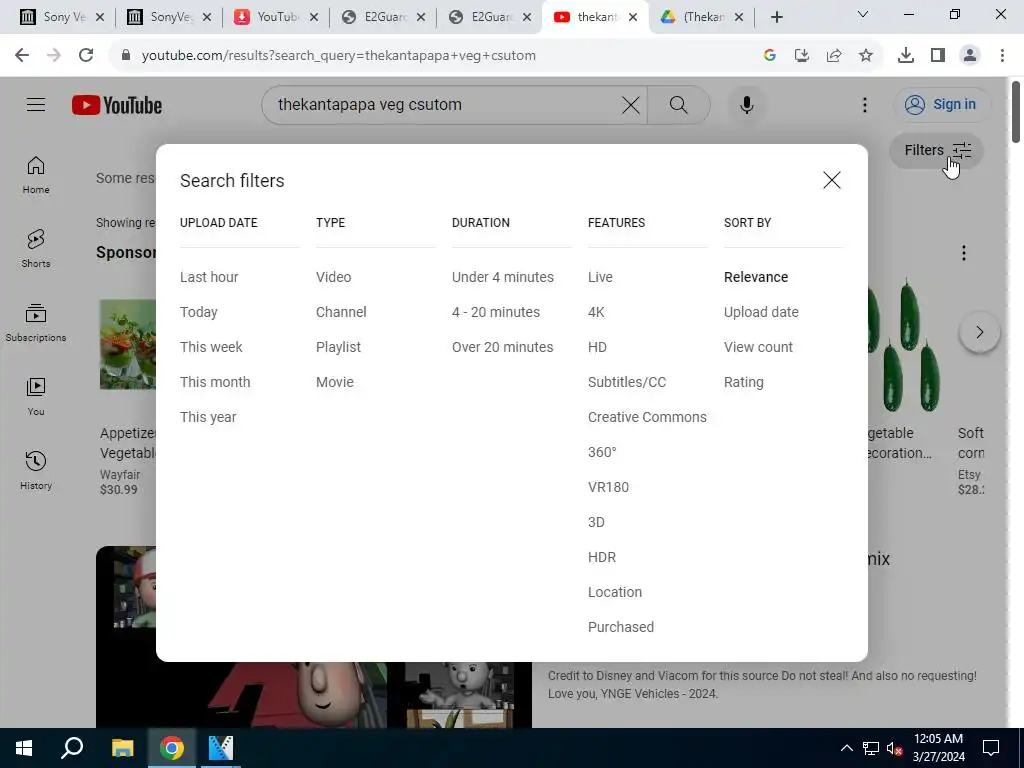The height and width of the screenshot is (768, 1024).
Task: Clear the search box with the X icon
Action: tap(630, 104)
